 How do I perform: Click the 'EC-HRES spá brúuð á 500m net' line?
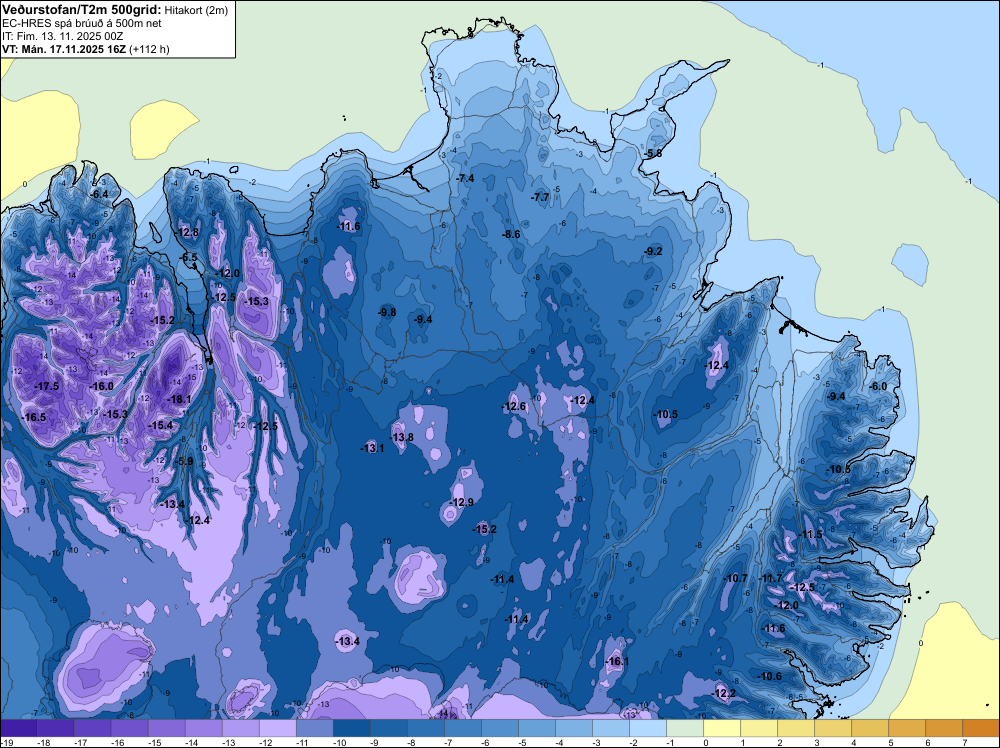tap(82, 24)
